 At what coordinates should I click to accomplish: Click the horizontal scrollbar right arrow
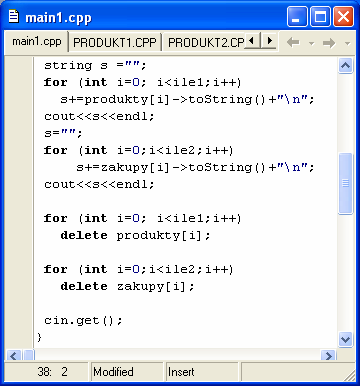[x=329, y=355]
